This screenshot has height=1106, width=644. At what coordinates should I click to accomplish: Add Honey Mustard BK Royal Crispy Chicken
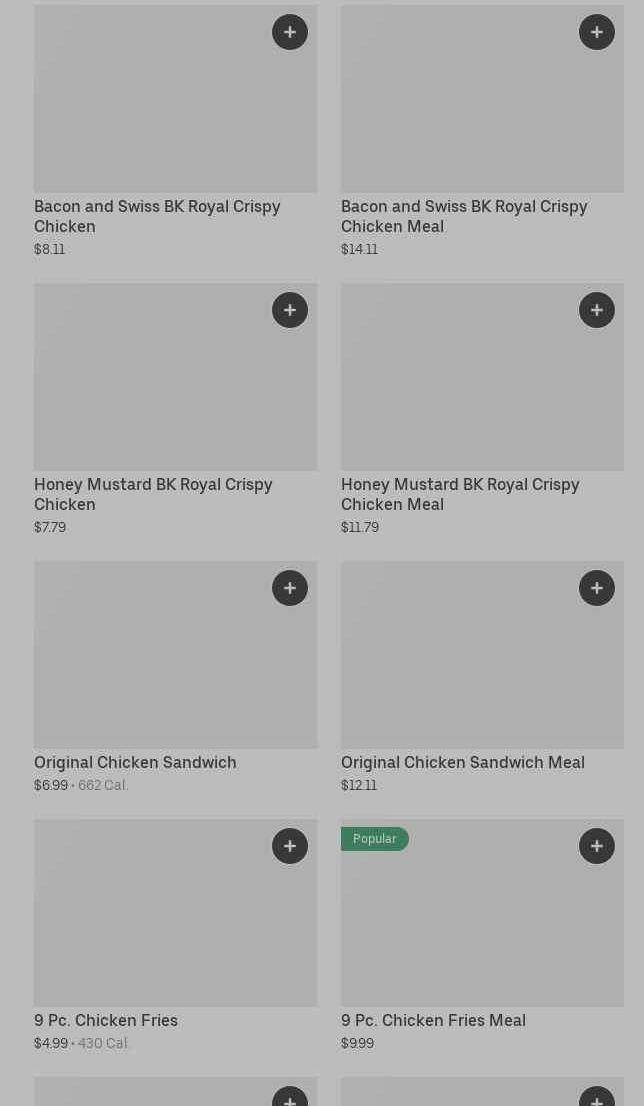(290, 310)
